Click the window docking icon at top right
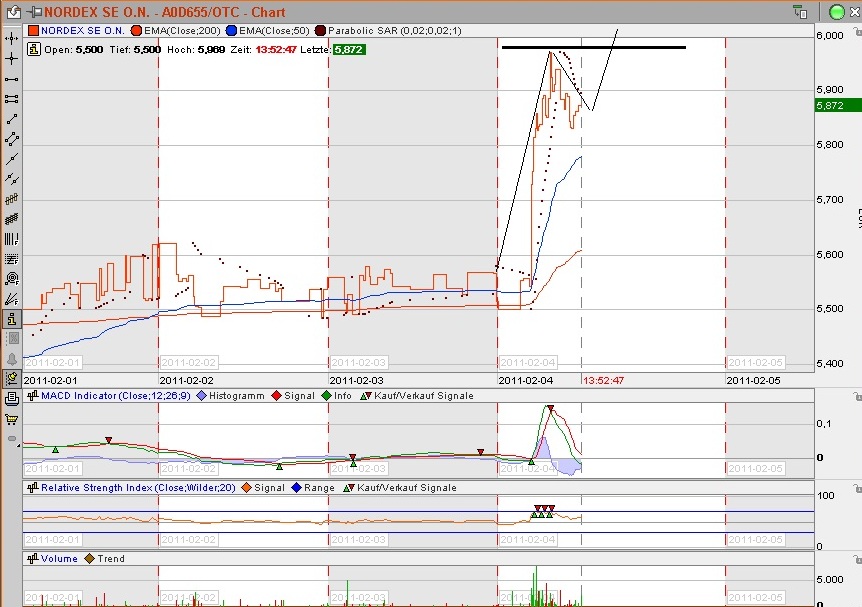862x607 pixels. (x=799, y=12)
